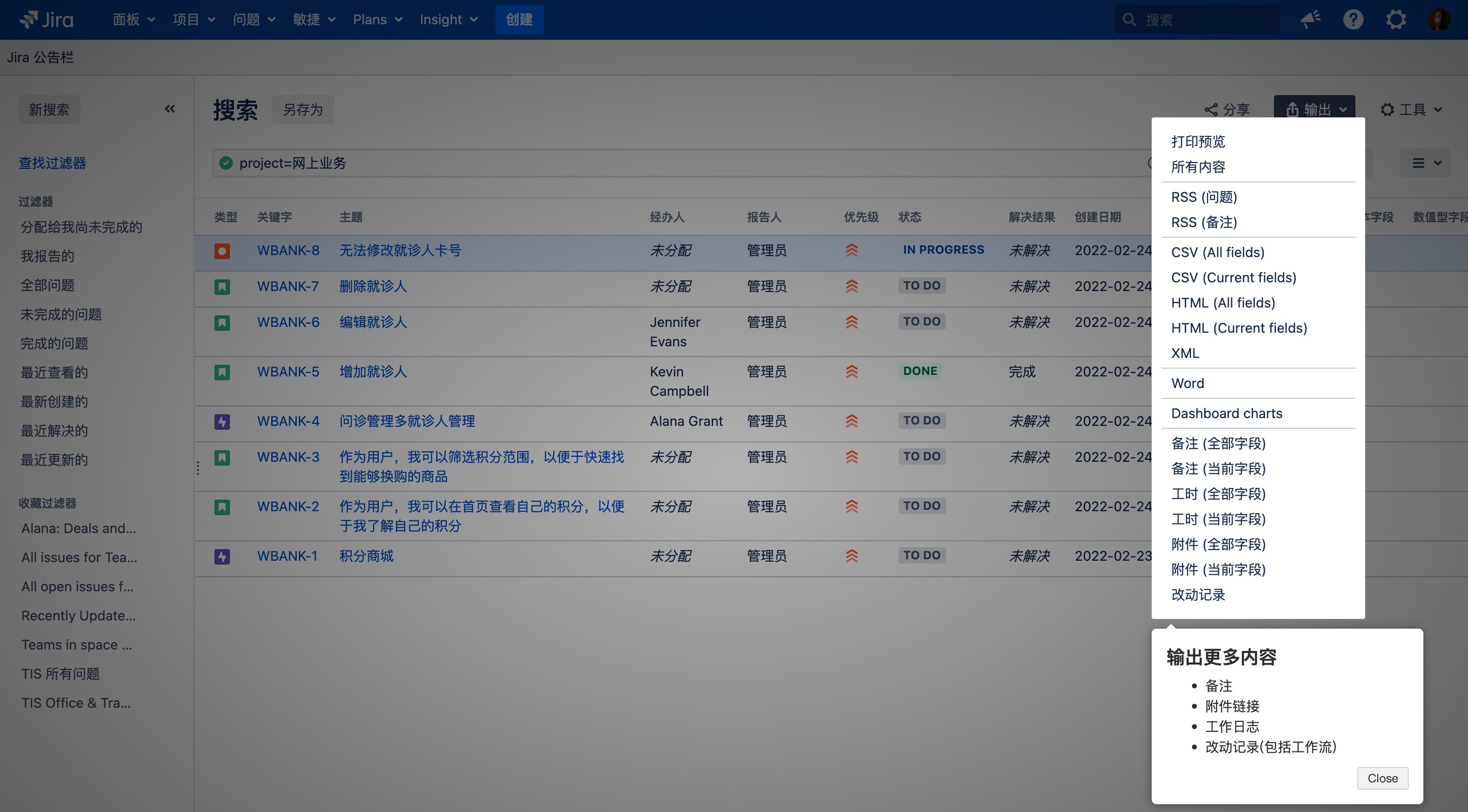Click the help question mark icon
Viewport: 1468px width, 812px height.
pos(1353,19)
